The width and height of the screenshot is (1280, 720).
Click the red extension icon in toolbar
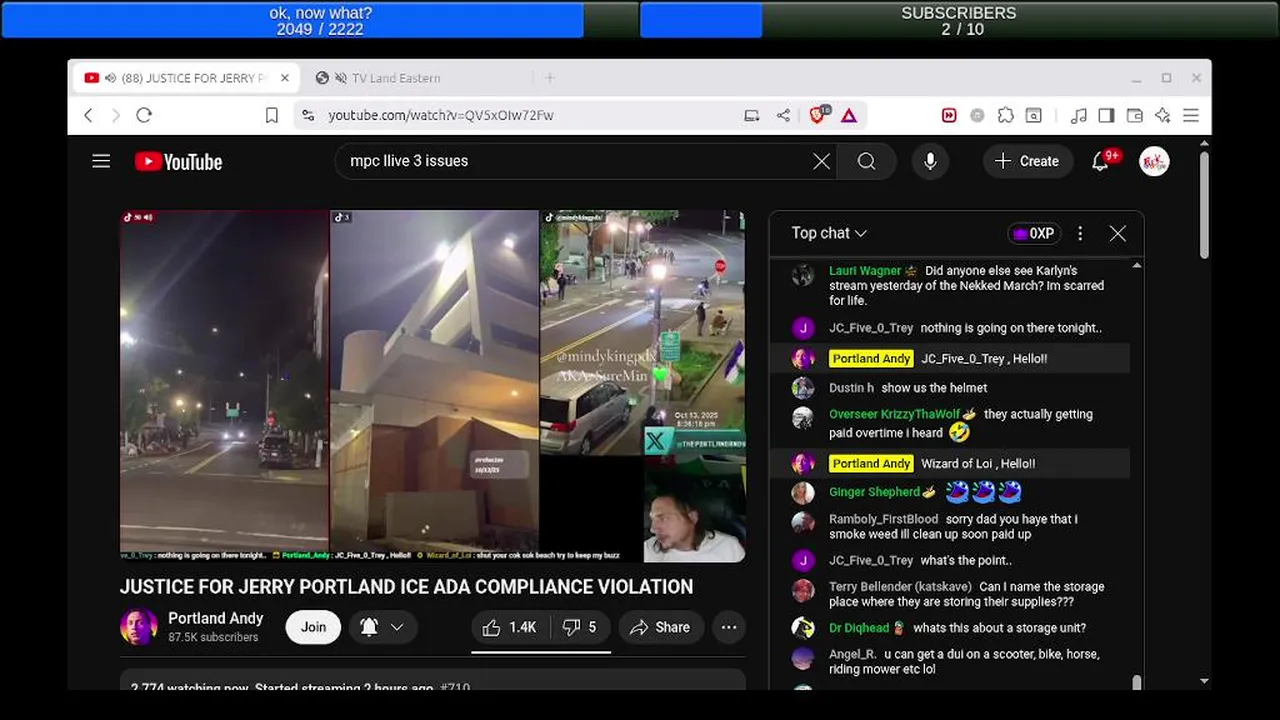(x=949, y=115)
